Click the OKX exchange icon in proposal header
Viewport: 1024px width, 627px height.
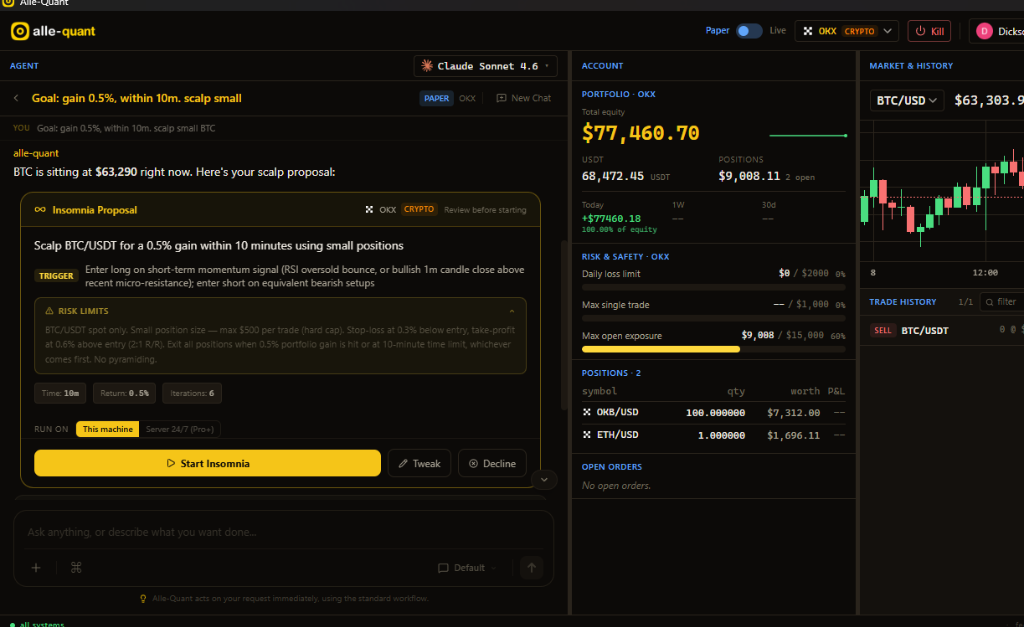pos(369,210)
